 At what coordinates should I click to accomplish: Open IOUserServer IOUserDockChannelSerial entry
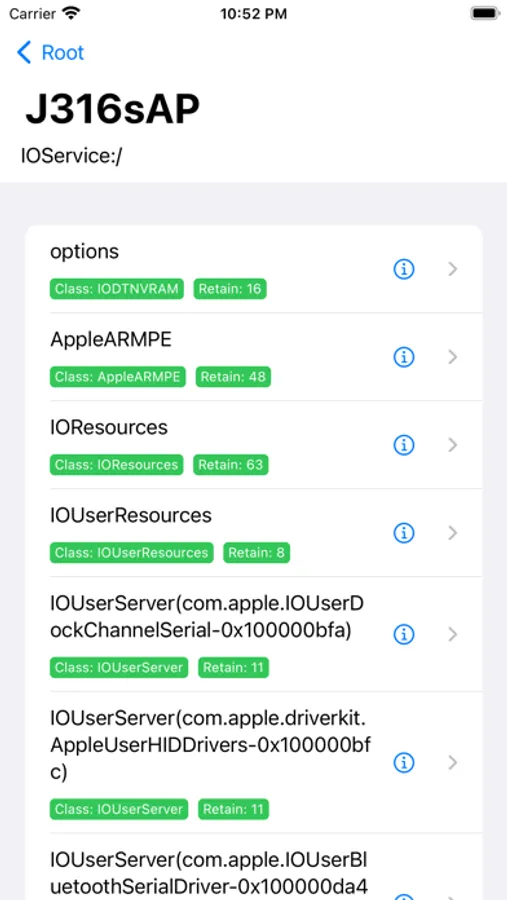[253, 634]
